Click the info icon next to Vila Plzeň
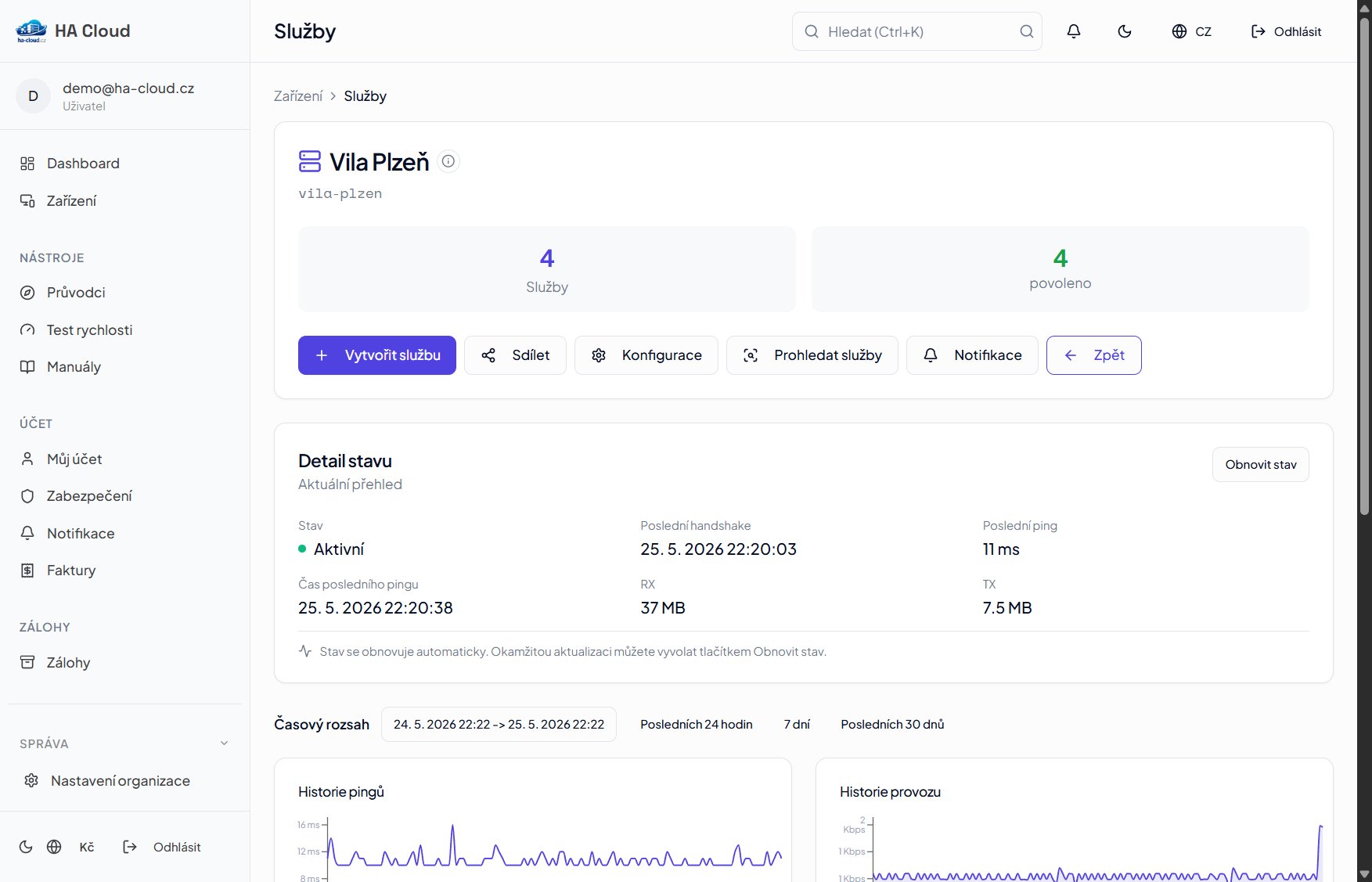Screen dimensions: 1372x882 (x=448, y=161)
